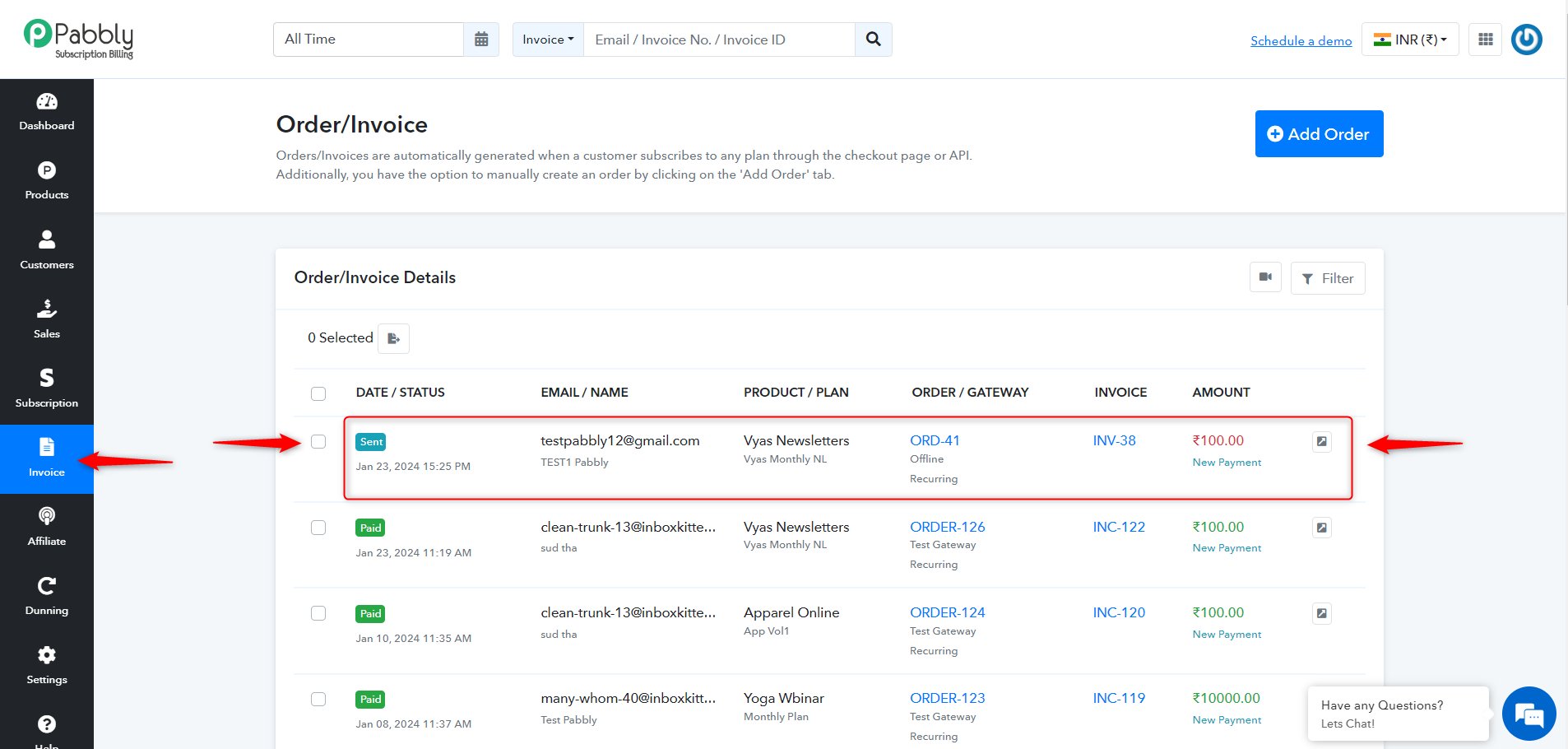The image size is (1568, 749).
Task: Open the calendar date picker icon
Action: point(481,40)
